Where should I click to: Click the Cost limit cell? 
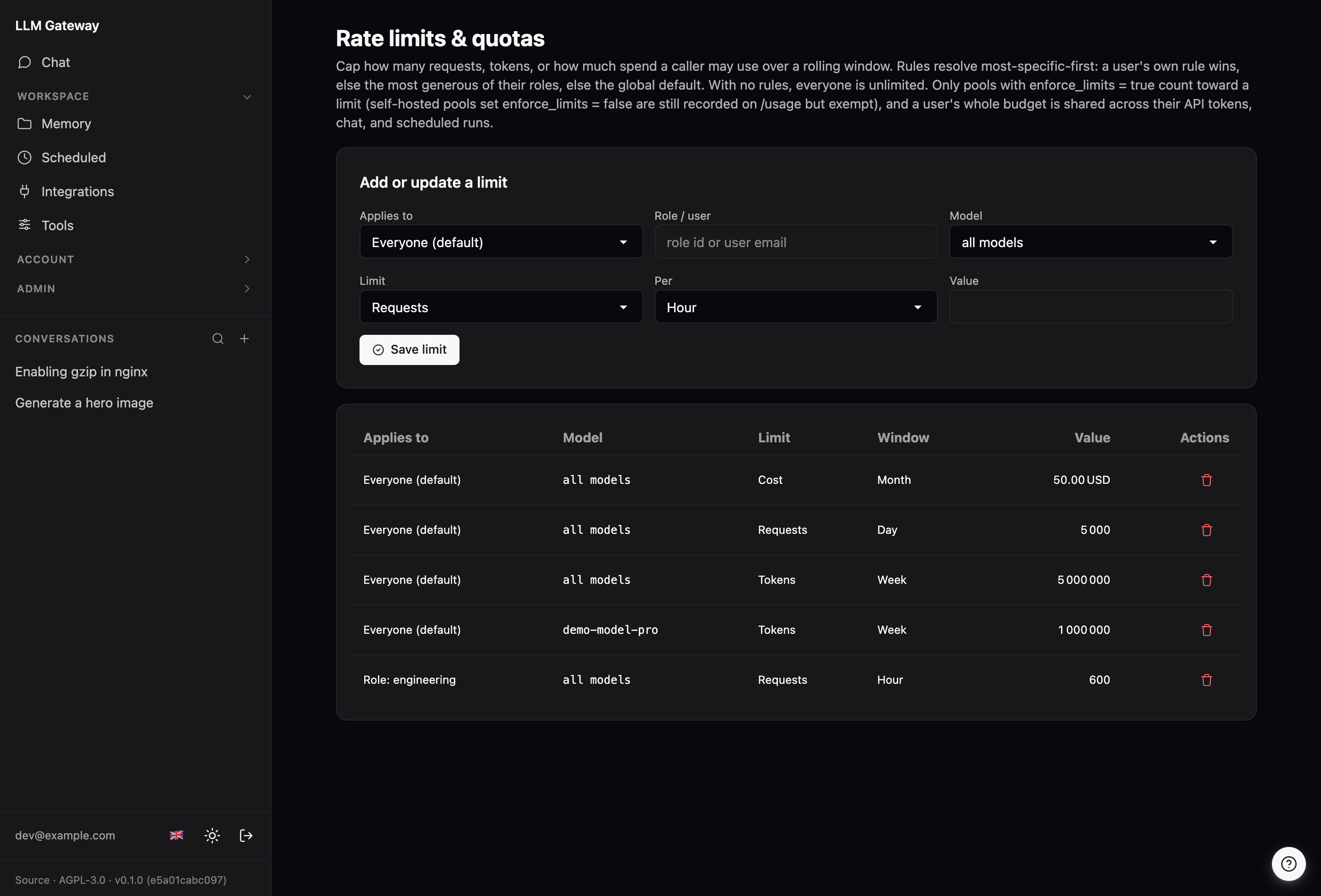click(769, 480)
